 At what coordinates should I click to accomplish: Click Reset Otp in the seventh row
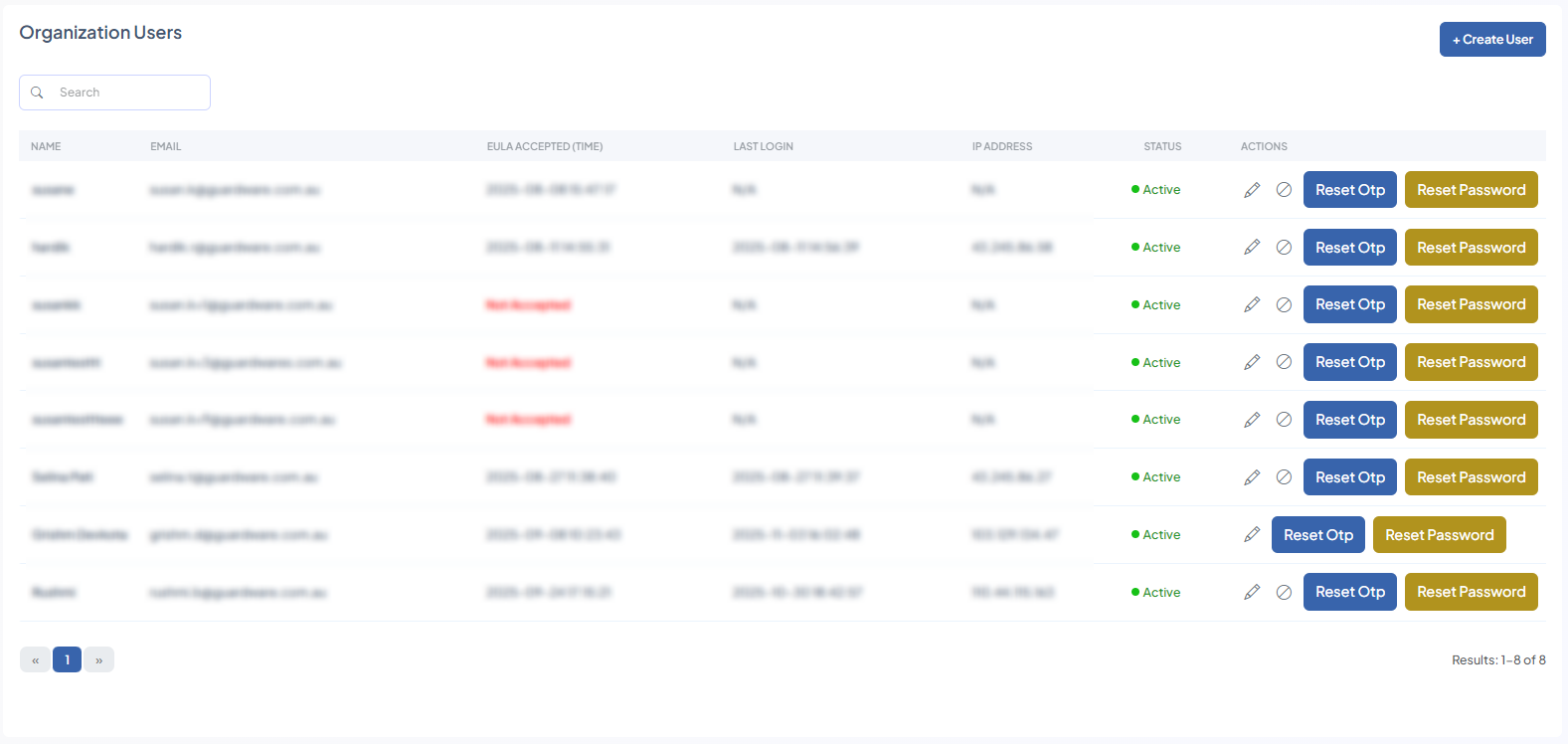pyautogui.click(x=1317, y=535)
